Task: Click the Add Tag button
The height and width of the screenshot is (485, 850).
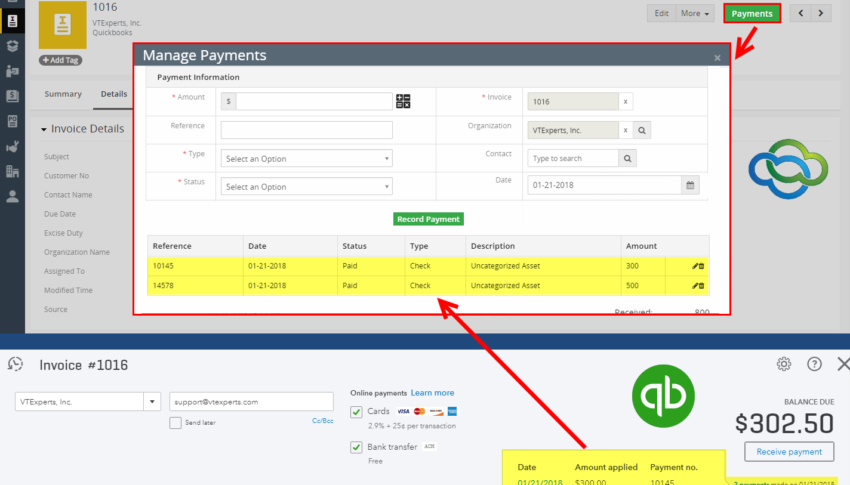Action: tap(60, 60)
